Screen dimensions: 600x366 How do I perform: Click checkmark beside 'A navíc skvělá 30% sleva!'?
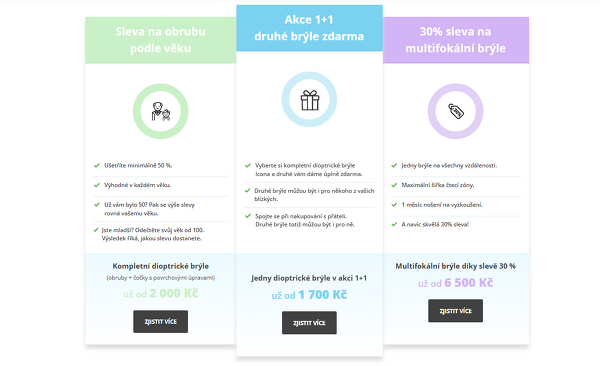(x=394, y=224)
